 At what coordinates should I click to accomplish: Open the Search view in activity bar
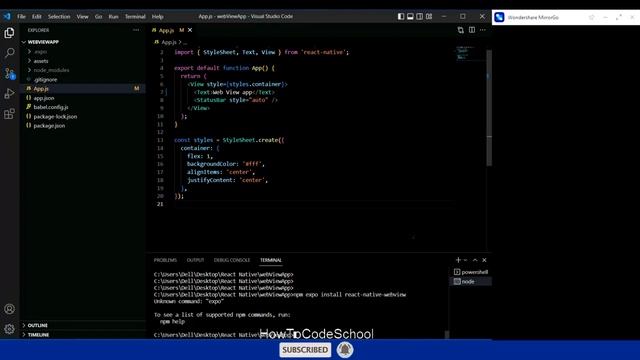[9, 53]
